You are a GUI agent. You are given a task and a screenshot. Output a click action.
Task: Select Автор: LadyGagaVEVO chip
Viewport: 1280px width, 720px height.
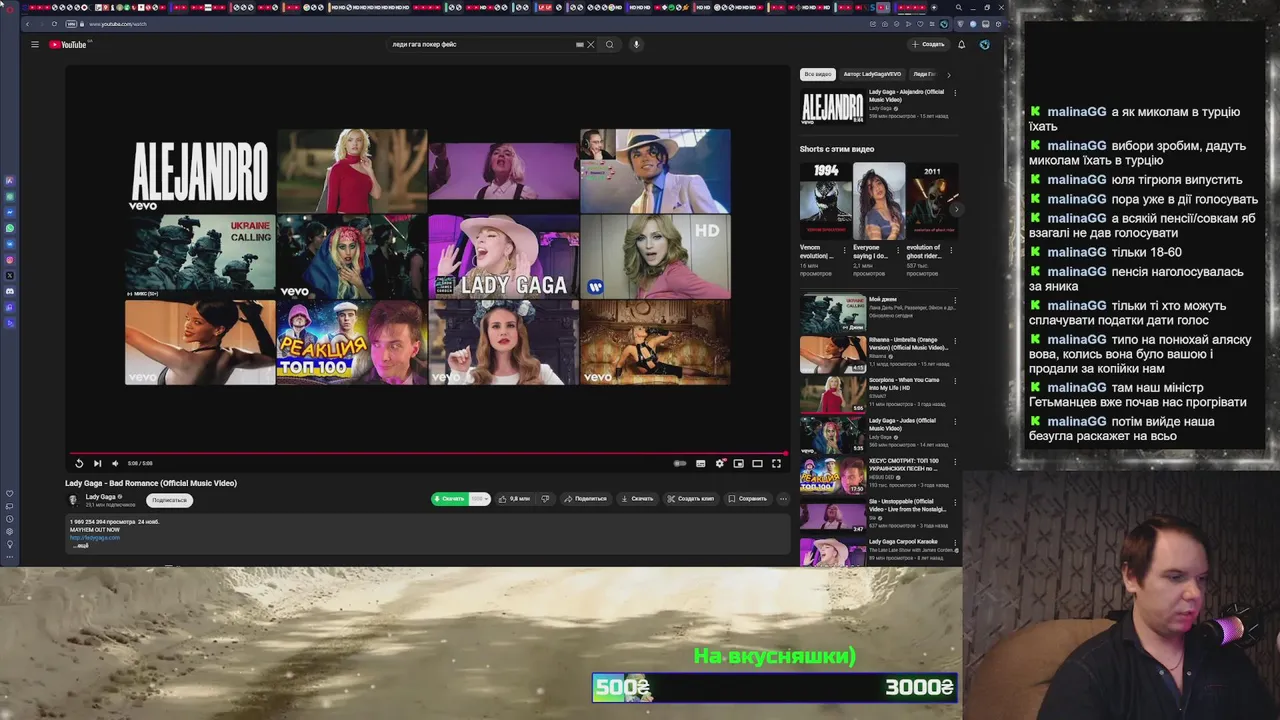coord(872,74)
